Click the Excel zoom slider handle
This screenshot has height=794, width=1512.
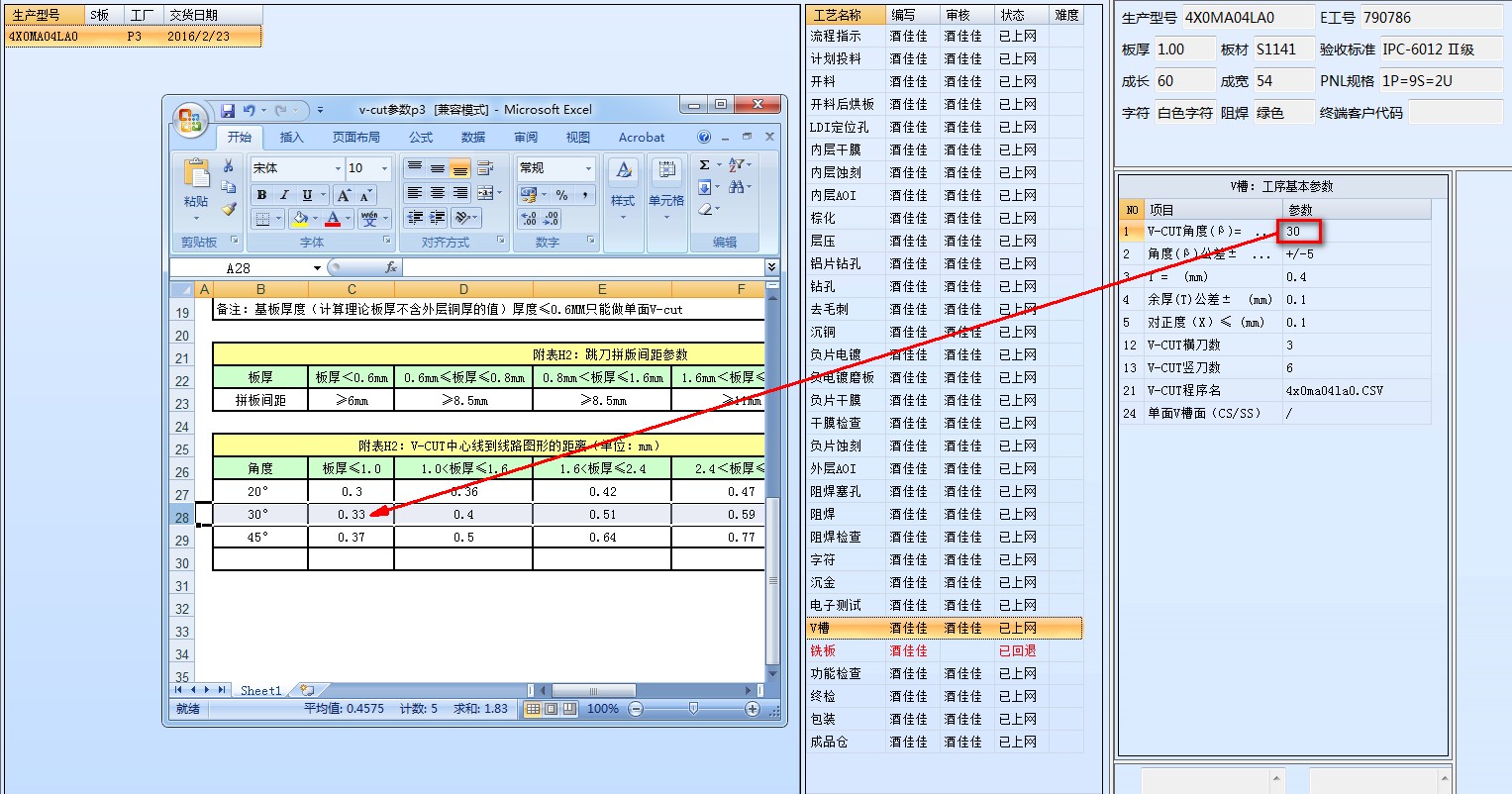click(693, 709)
